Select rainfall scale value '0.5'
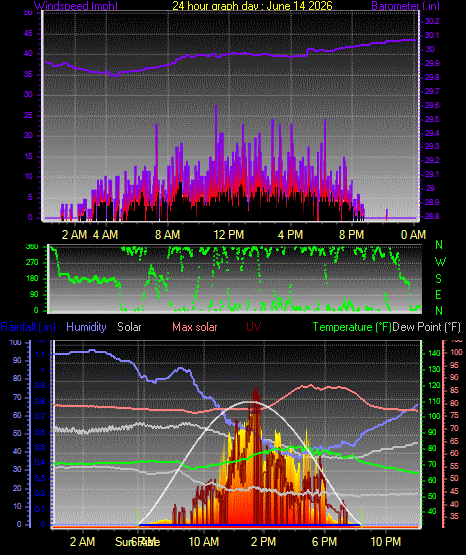Screen dimensions: 466x555 tap(40, 447)
